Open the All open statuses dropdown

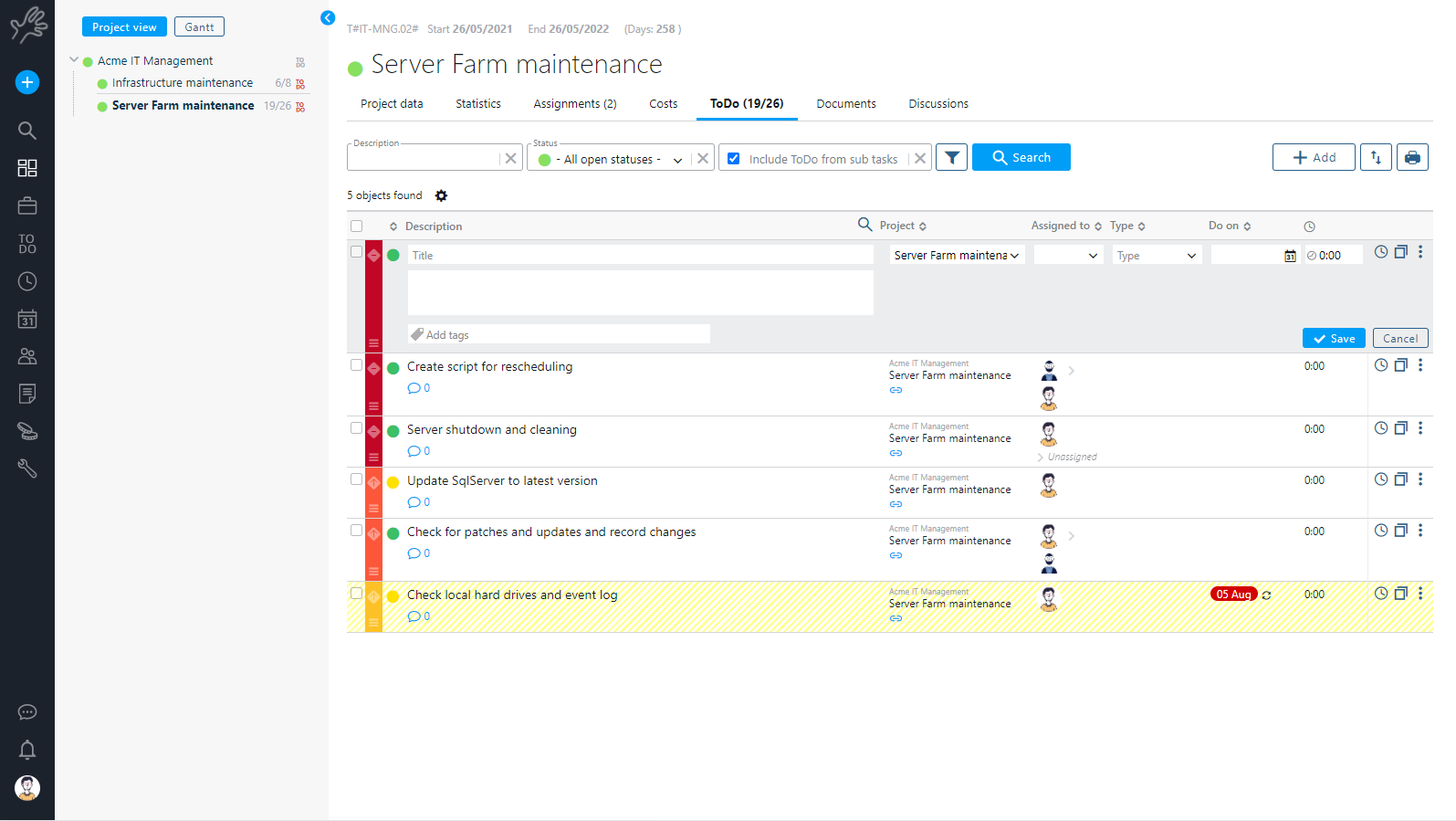coord(612,159)
